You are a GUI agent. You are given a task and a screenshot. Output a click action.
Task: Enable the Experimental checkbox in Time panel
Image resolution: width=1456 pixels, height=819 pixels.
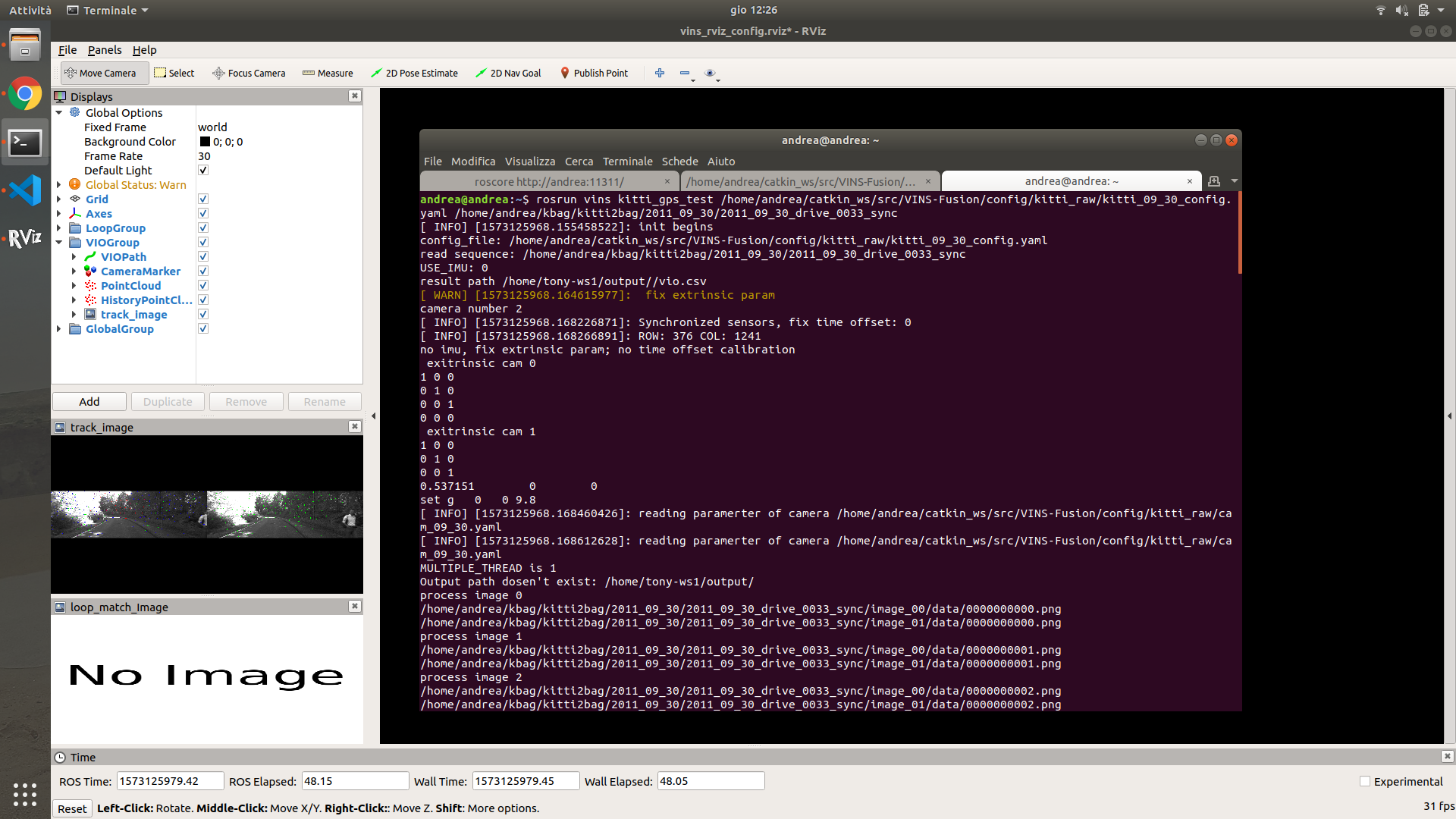(1363, 781)
